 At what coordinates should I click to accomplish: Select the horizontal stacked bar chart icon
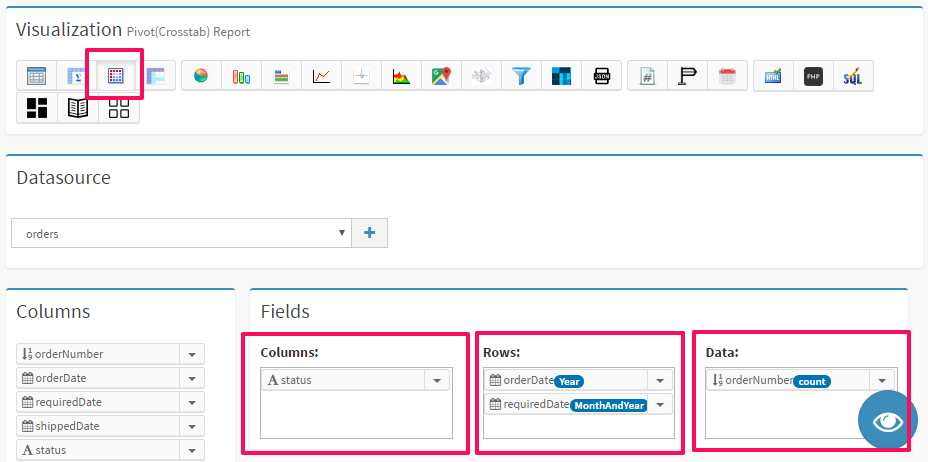tap(281, 76)
